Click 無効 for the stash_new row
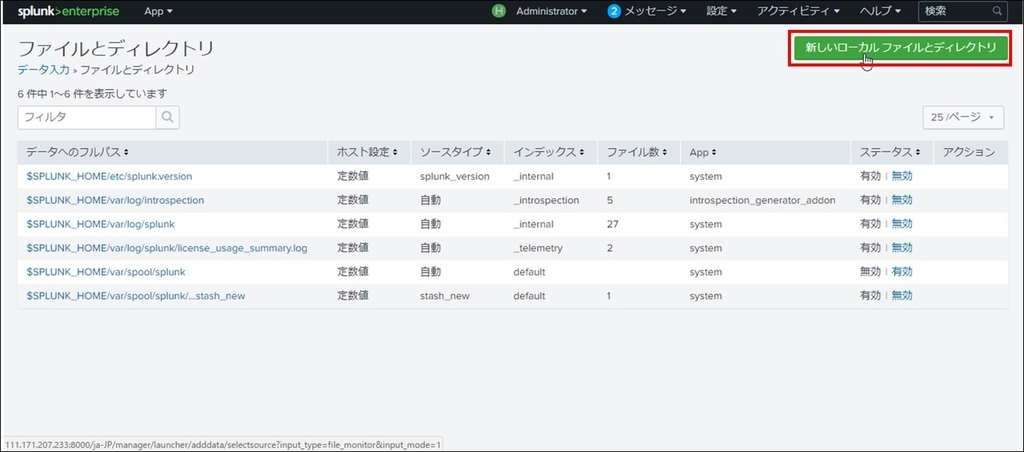 pyautogui.click(x=902, y=295)
